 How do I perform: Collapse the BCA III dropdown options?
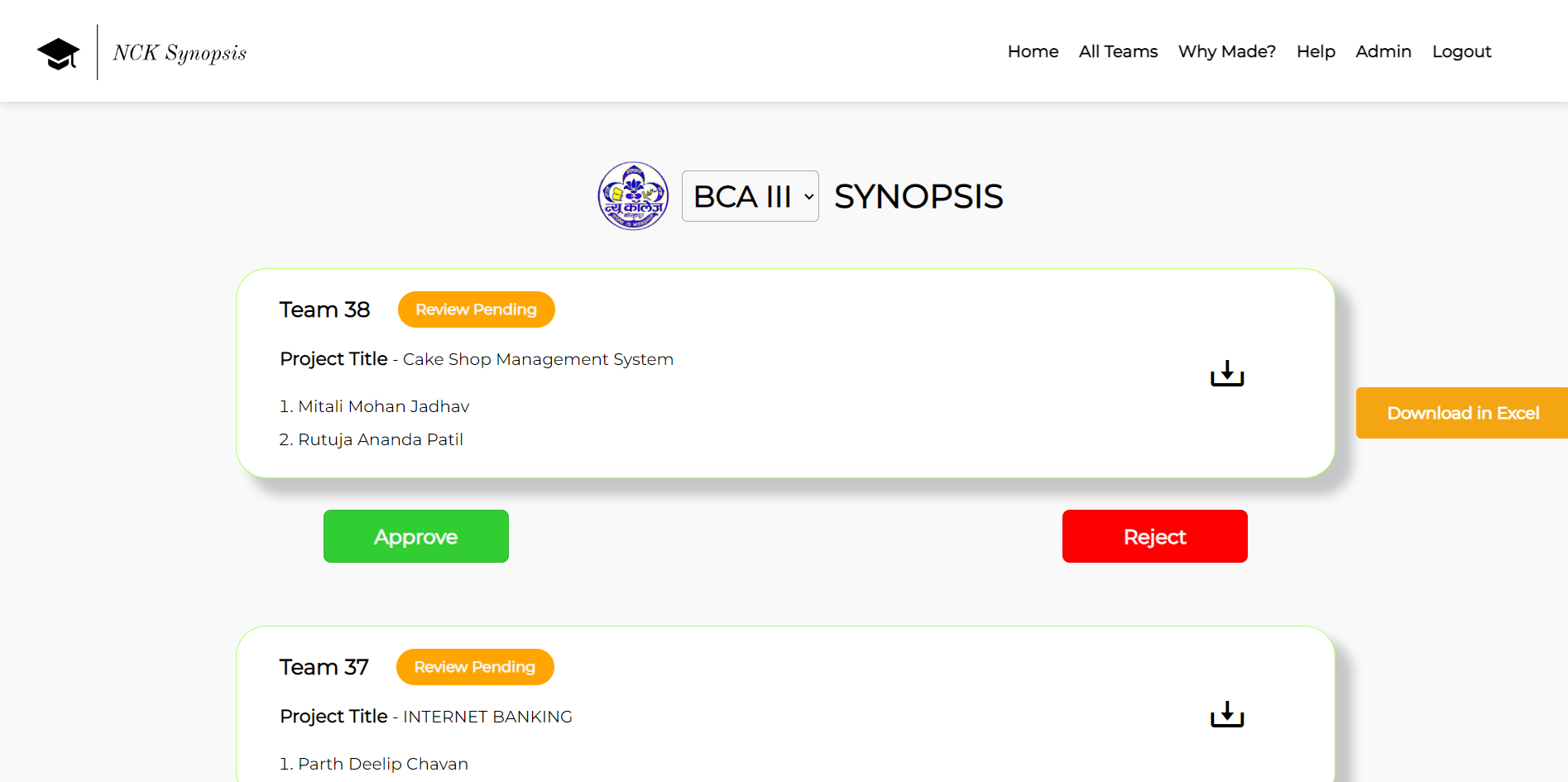749,196
